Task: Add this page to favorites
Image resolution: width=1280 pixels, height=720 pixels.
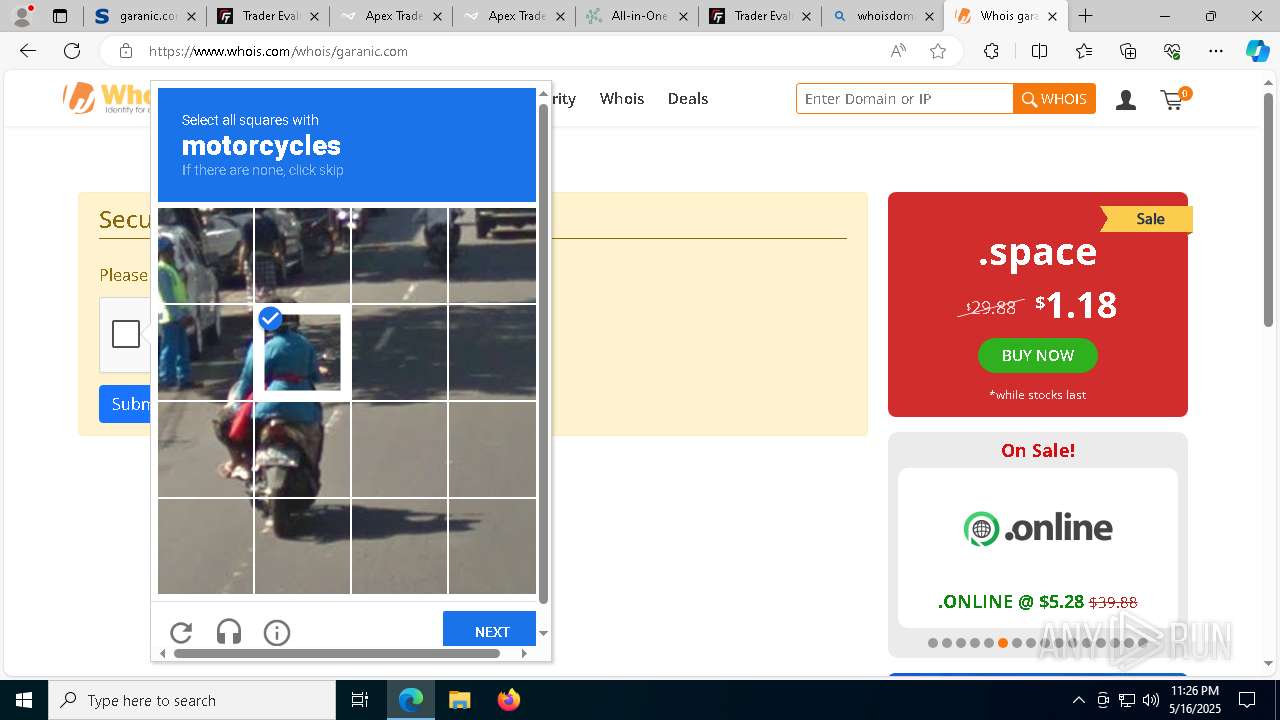Action: pyautogui.click(x=938, y=51)
